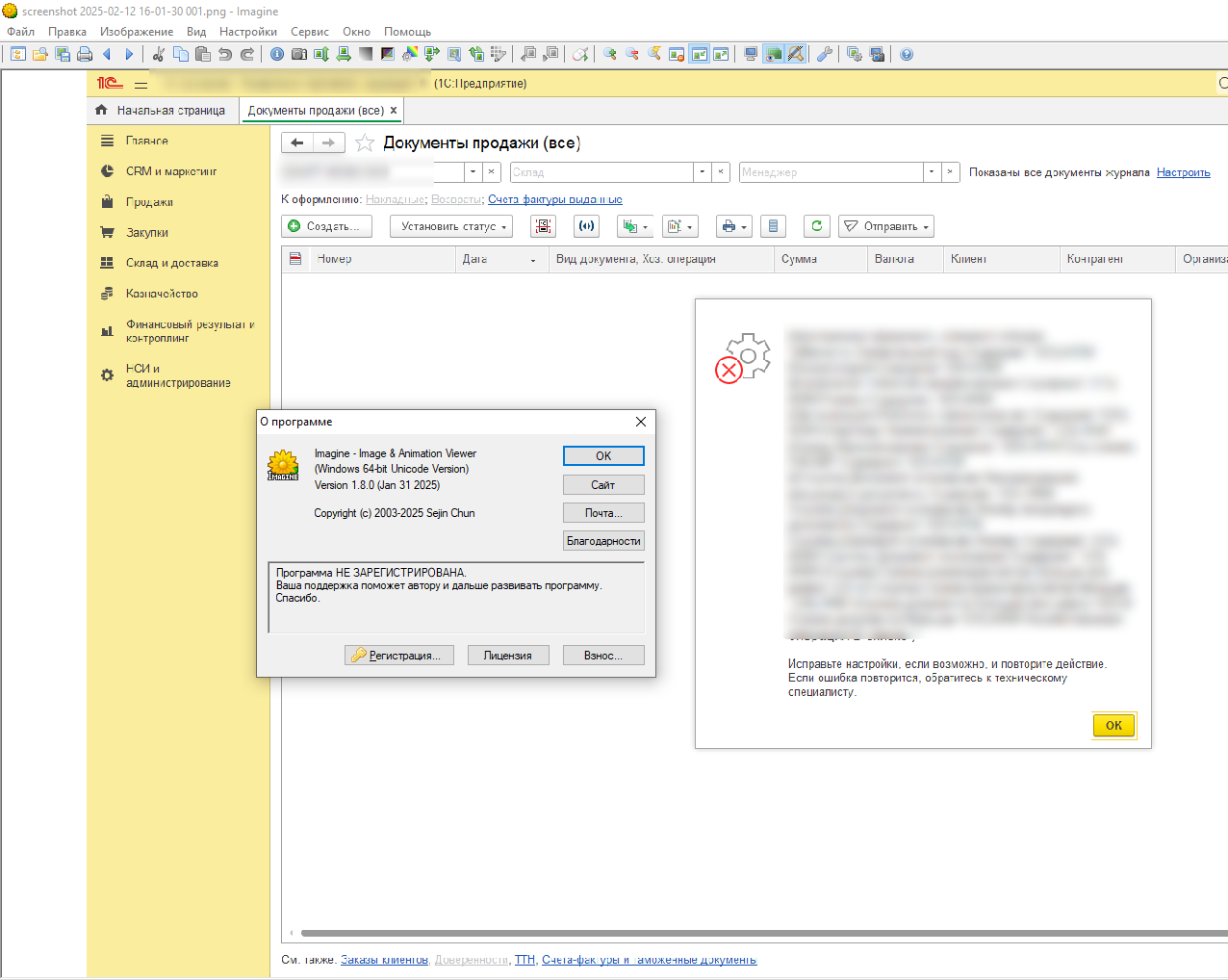The image size is (1228, 980).
Task: Click the Дата column sort arrow
Action: point(533,260)
